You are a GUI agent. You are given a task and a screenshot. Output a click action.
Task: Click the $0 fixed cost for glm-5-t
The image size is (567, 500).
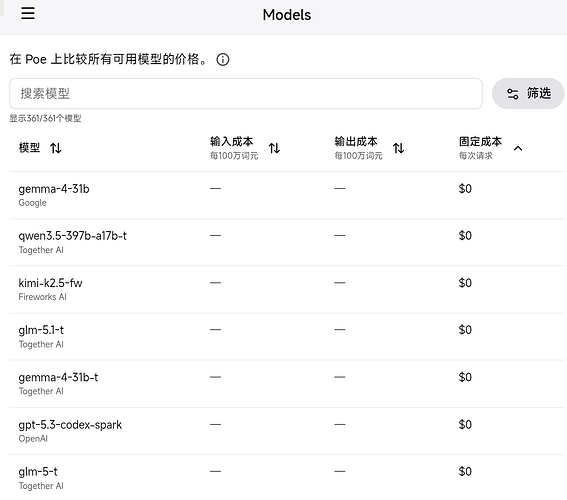(x=465, y=471)
